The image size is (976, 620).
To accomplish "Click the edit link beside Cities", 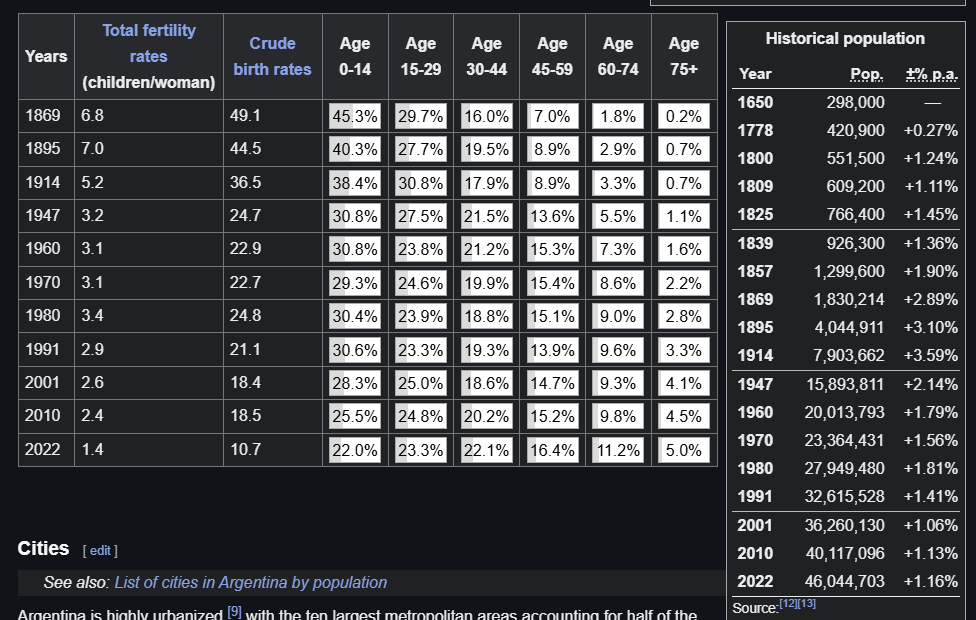I will click(99, 550).
